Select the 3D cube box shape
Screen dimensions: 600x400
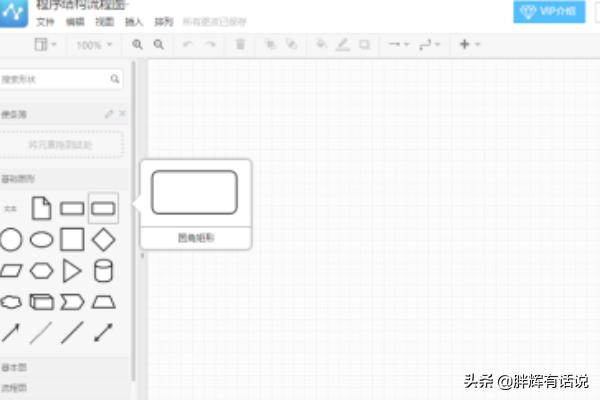click(x=42, y=302)
